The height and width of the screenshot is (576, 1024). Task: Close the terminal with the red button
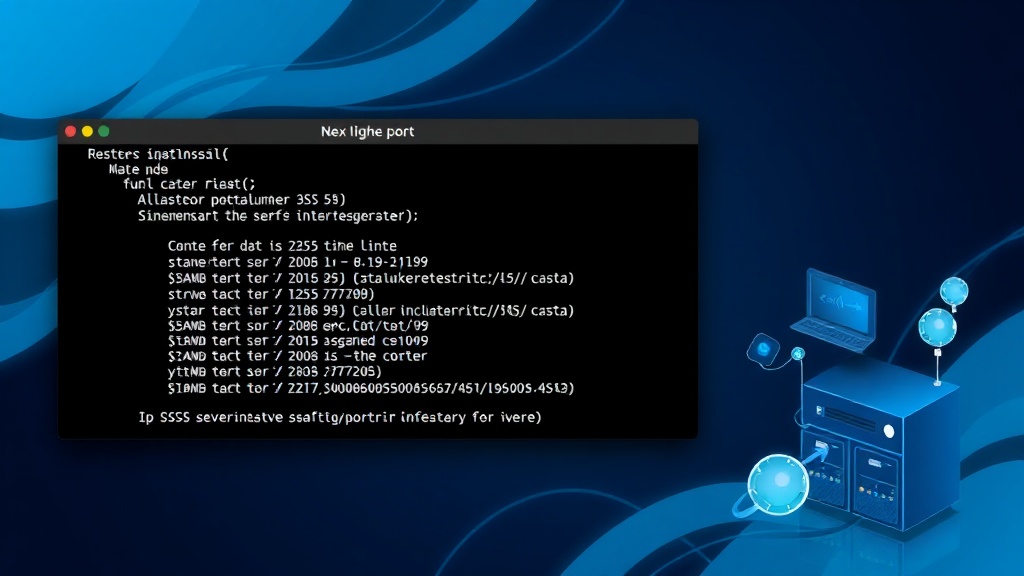(70, 131)
